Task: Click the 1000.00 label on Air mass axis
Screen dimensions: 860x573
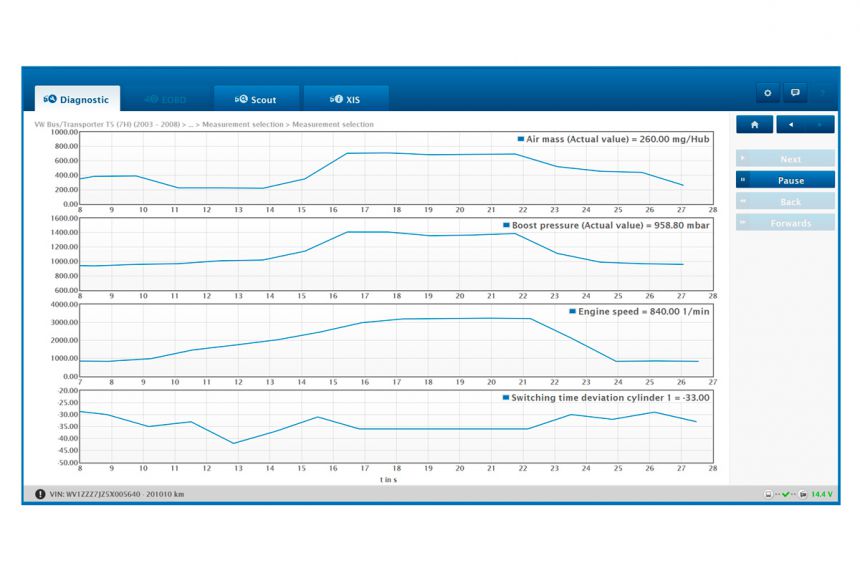Action: [64, 132]
